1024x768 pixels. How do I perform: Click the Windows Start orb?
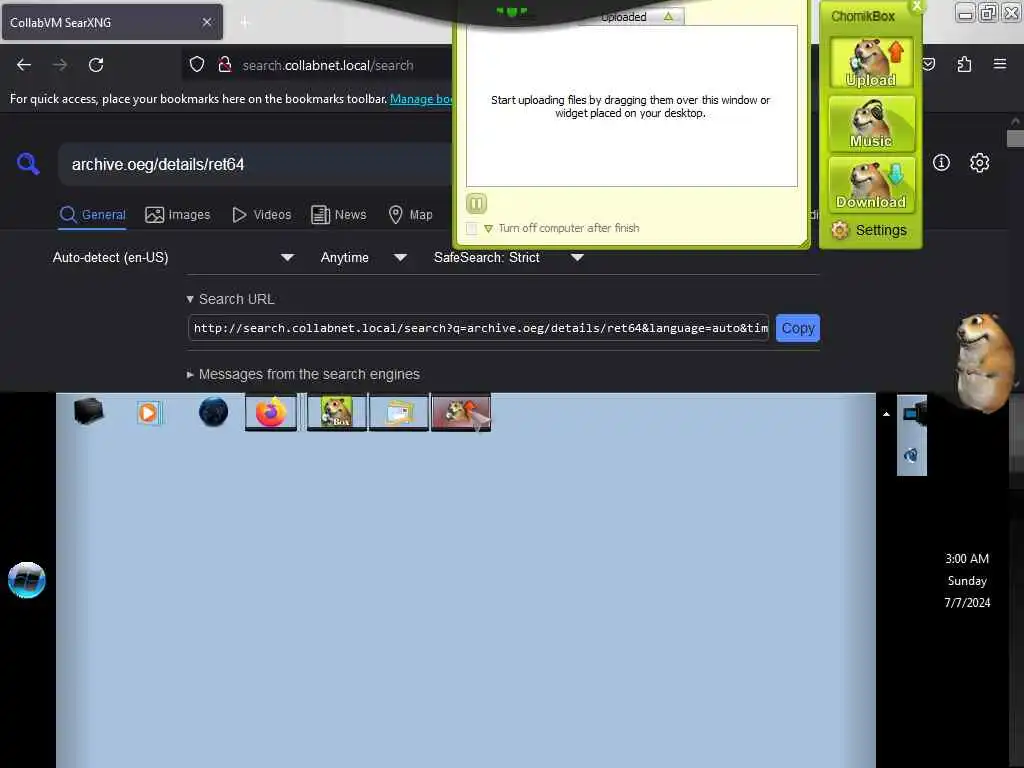tap(27, 580)
